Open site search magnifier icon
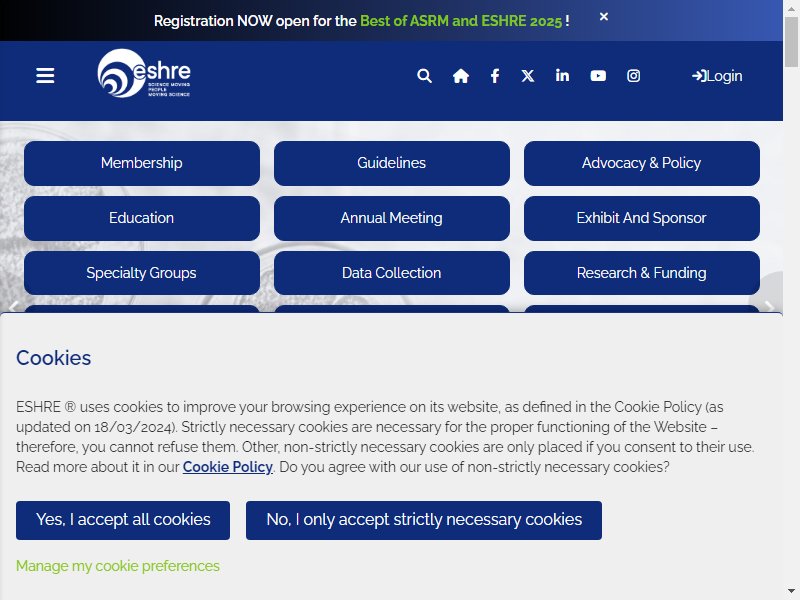The image size is (800, 600). [424, 76]
